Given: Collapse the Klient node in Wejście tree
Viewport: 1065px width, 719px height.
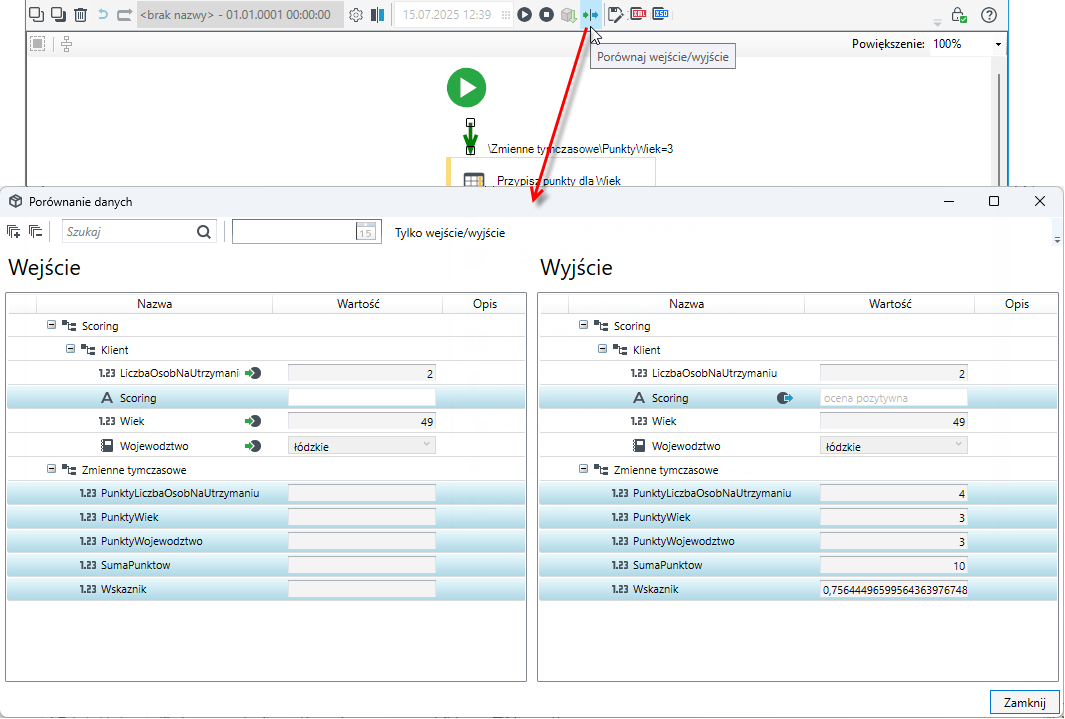Looking at the screenshot, I should click(x=71, y=349).
